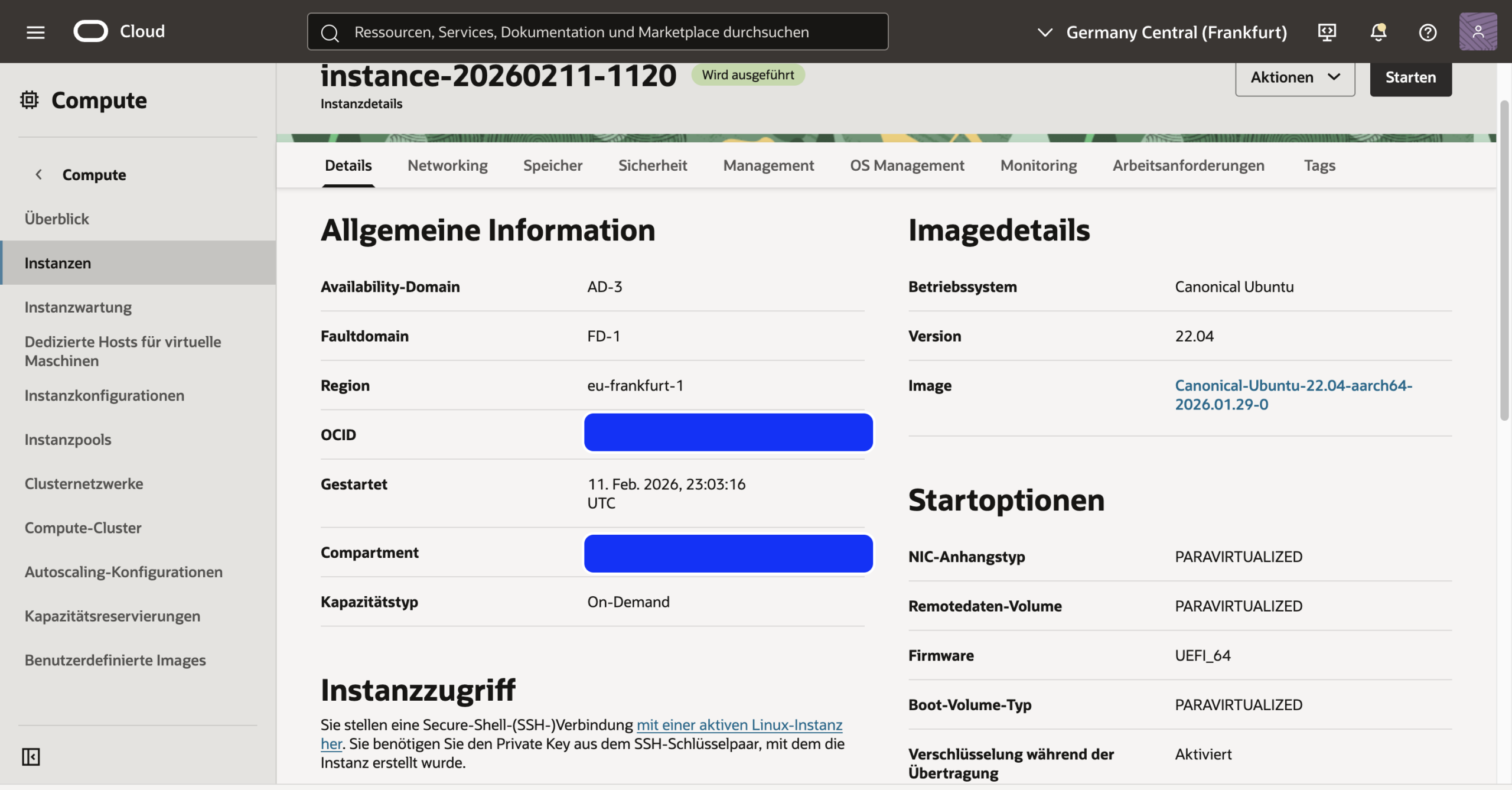Click the Instanzdetails subtitle
The image size is (1512, 790).
coord(361,104)
